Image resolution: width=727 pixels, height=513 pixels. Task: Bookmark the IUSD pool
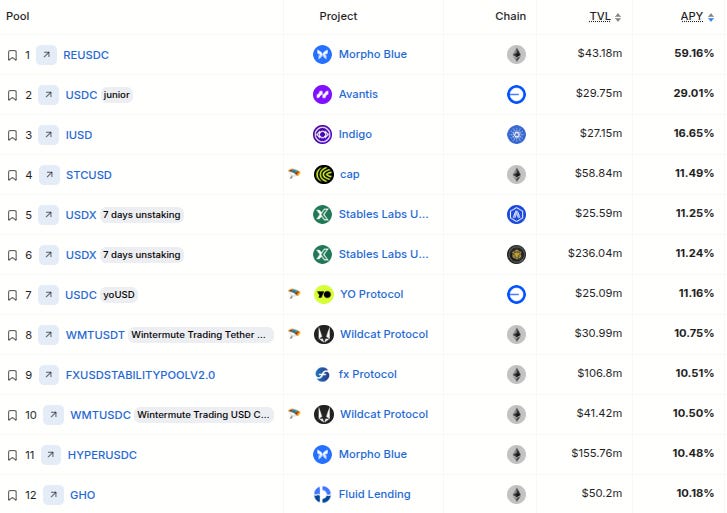(x=13, y=135)
